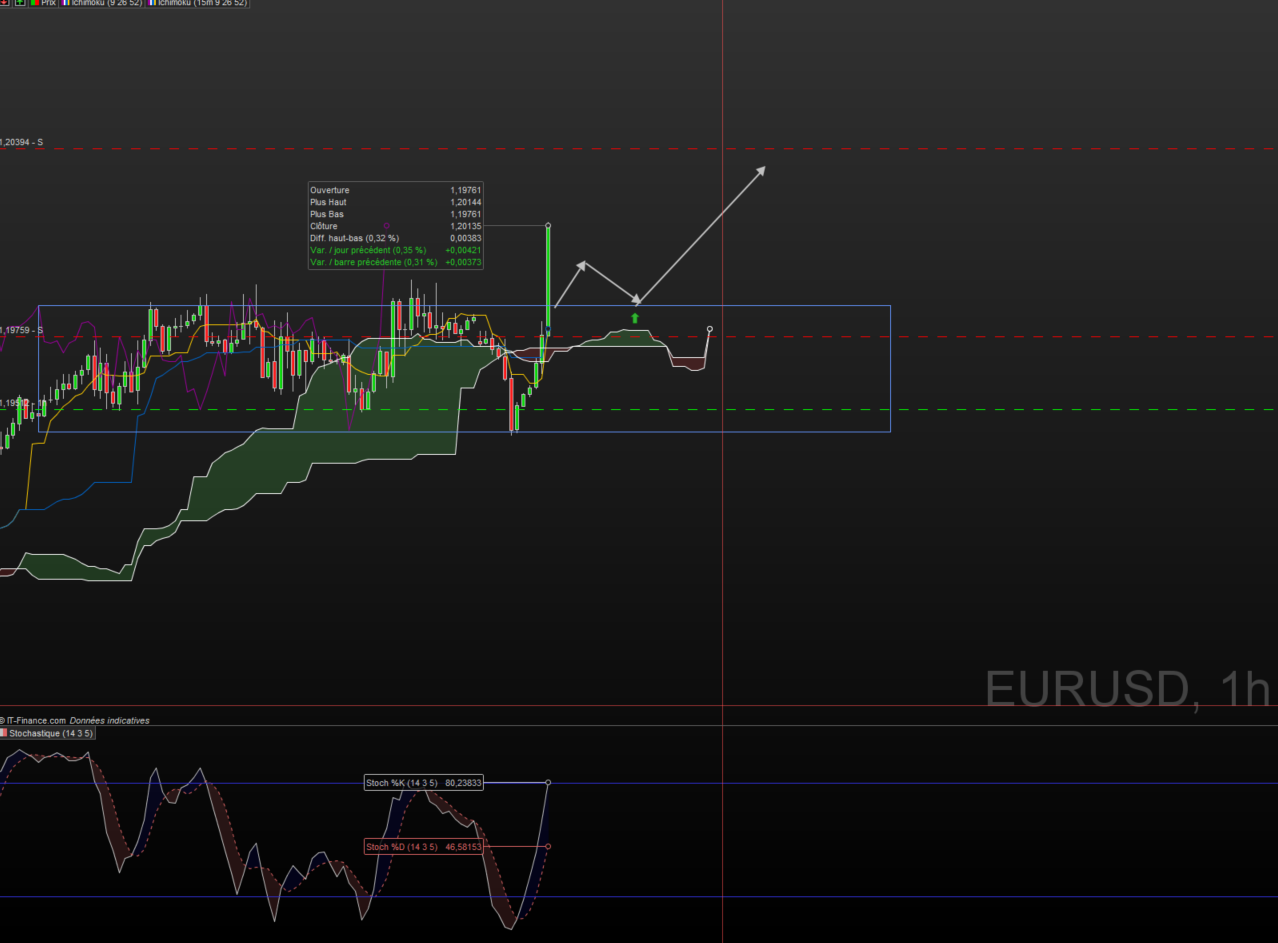
Task: Open the Ichimoku (15m 9 26 52) indicator label
Action: 197,3
